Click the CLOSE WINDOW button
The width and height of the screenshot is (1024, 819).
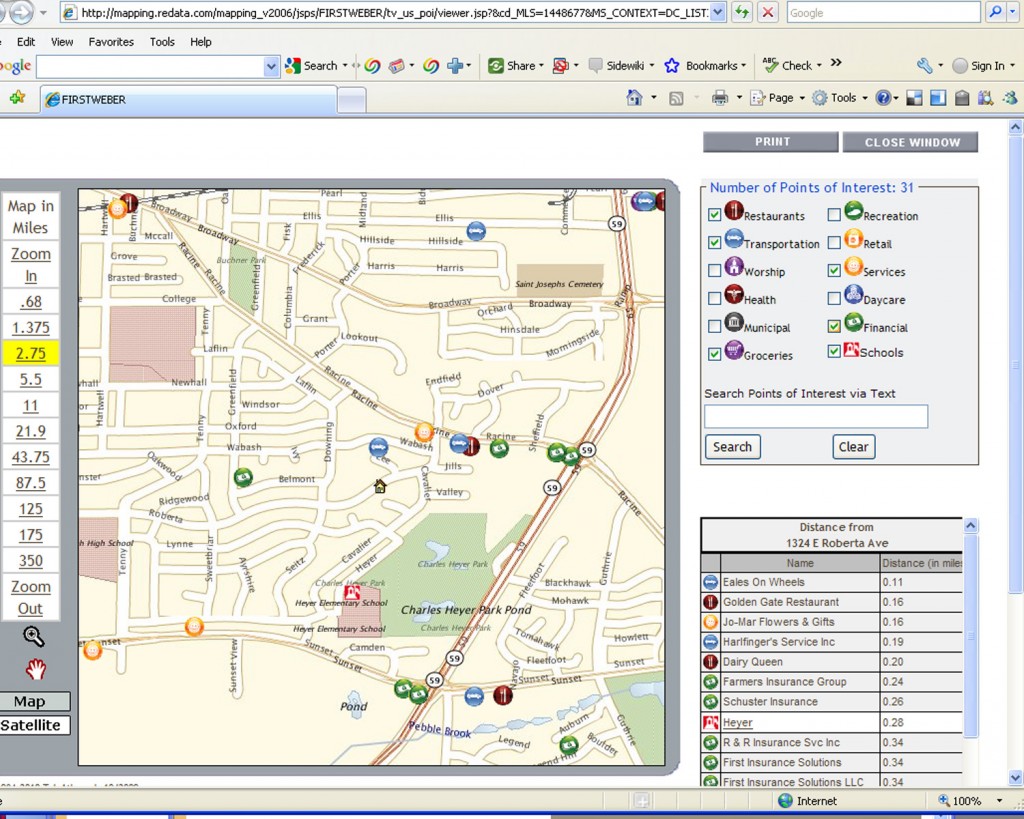click(910, 142)
